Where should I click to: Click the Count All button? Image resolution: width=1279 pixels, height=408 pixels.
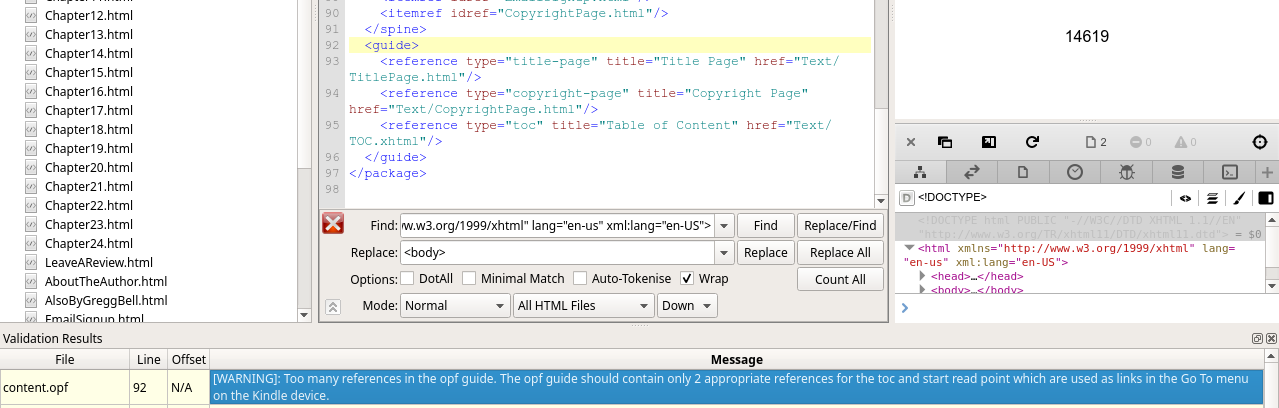839,280
